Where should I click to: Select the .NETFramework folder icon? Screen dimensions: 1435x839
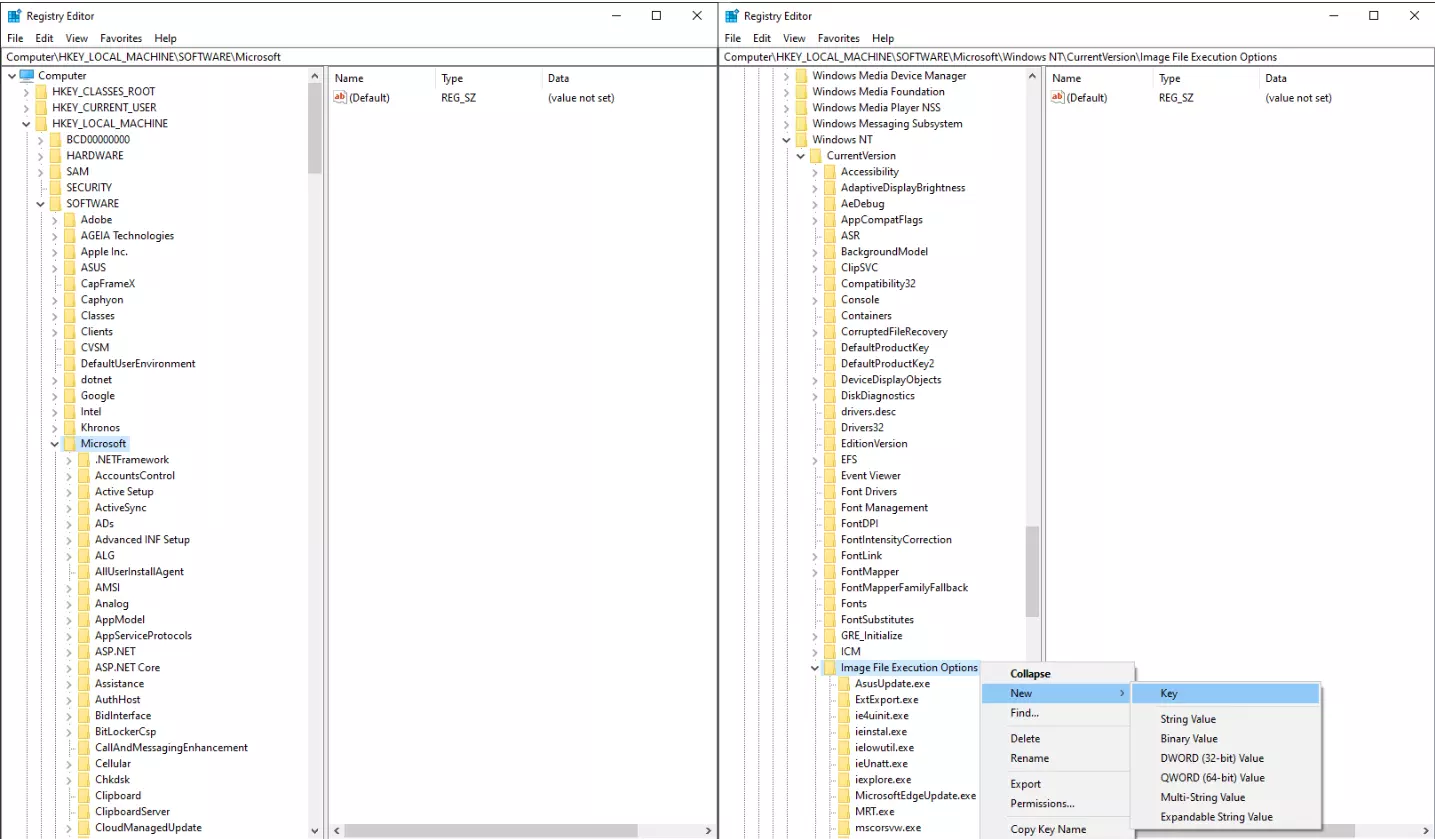(x=83, y=460)
